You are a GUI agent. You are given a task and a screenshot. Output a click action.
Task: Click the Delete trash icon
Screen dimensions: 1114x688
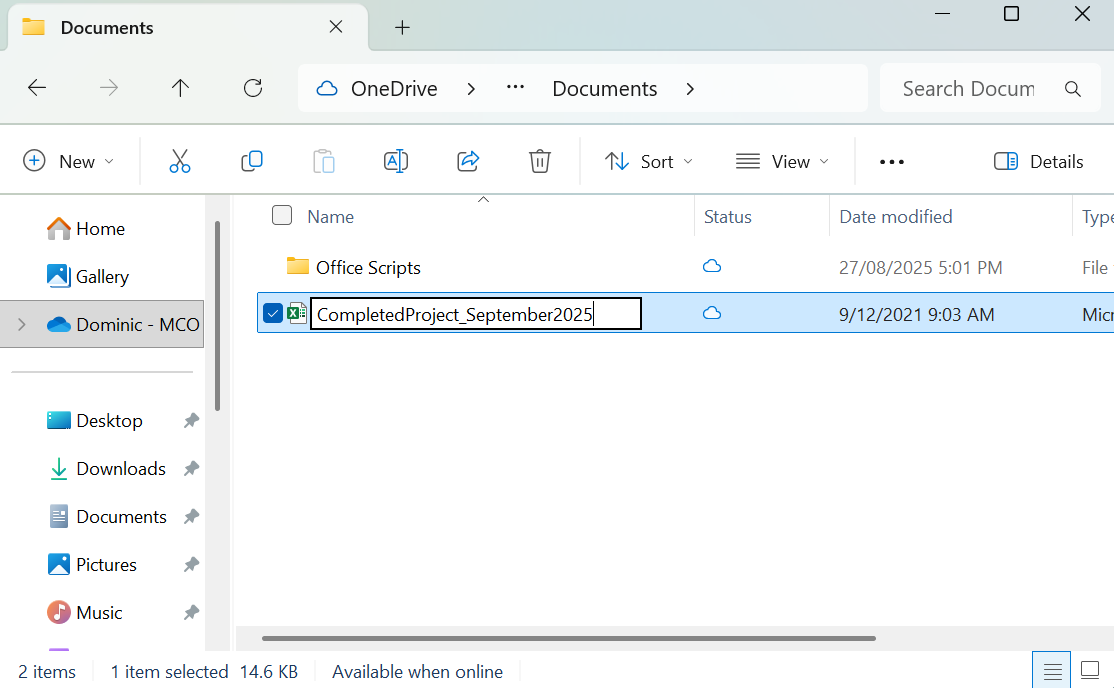(x=540, y=161)
